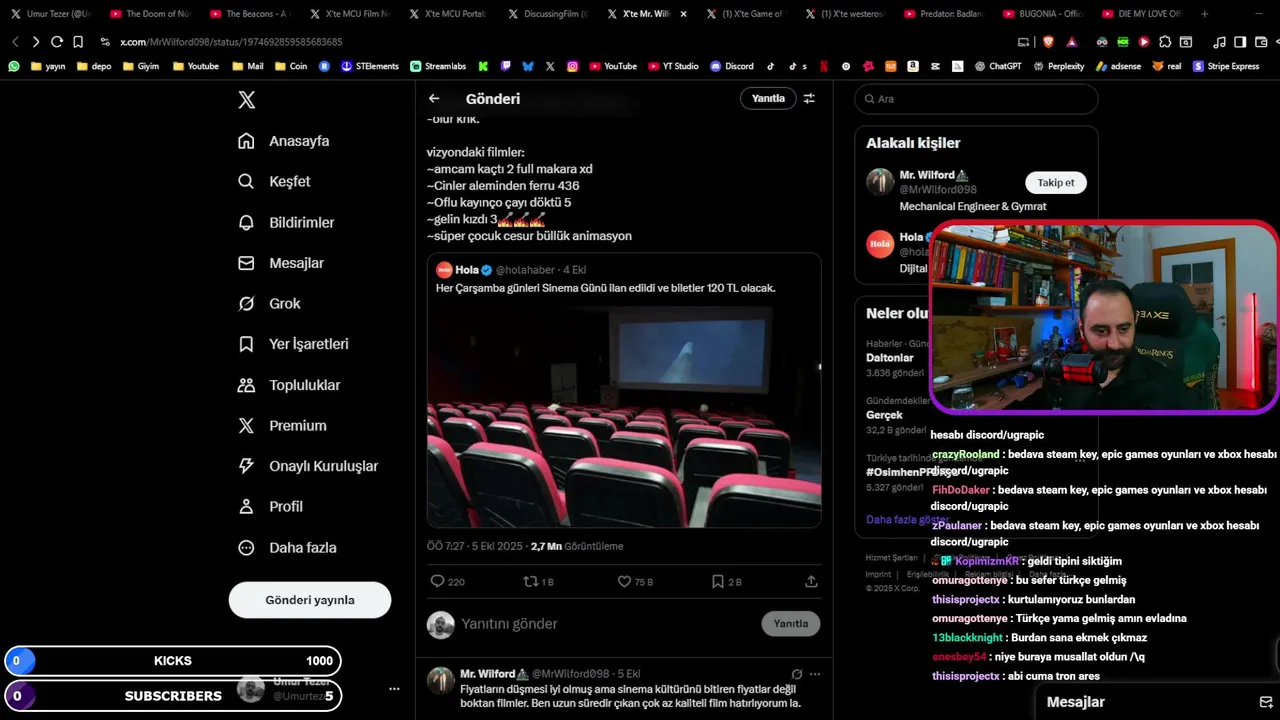
Task: Open the Giyim bookmarks folder
Action: (141, 66)
